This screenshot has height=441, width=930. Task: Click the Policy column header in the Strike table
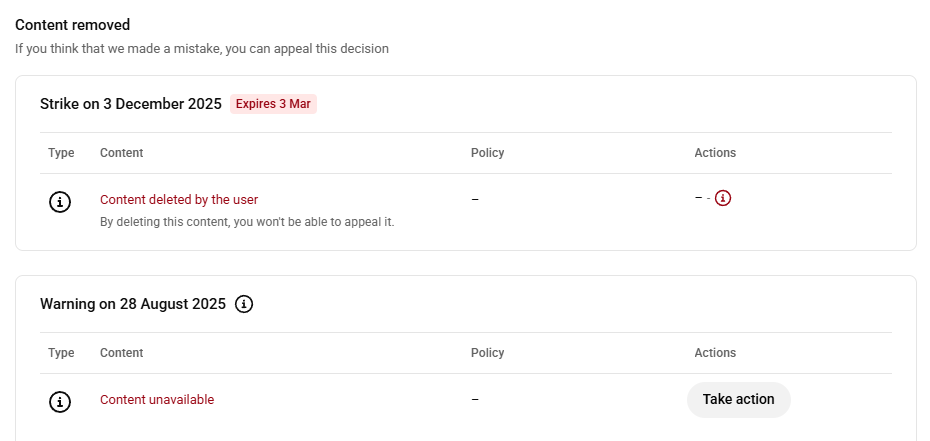pos(487,153)
